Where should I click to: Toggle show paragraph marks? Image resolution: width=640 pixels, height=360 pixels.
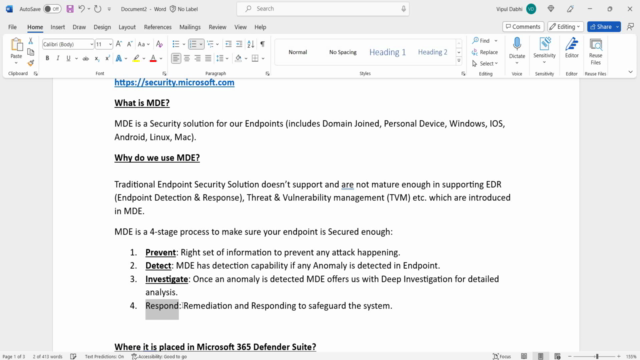pyautogui.click(x=262, y=44)
